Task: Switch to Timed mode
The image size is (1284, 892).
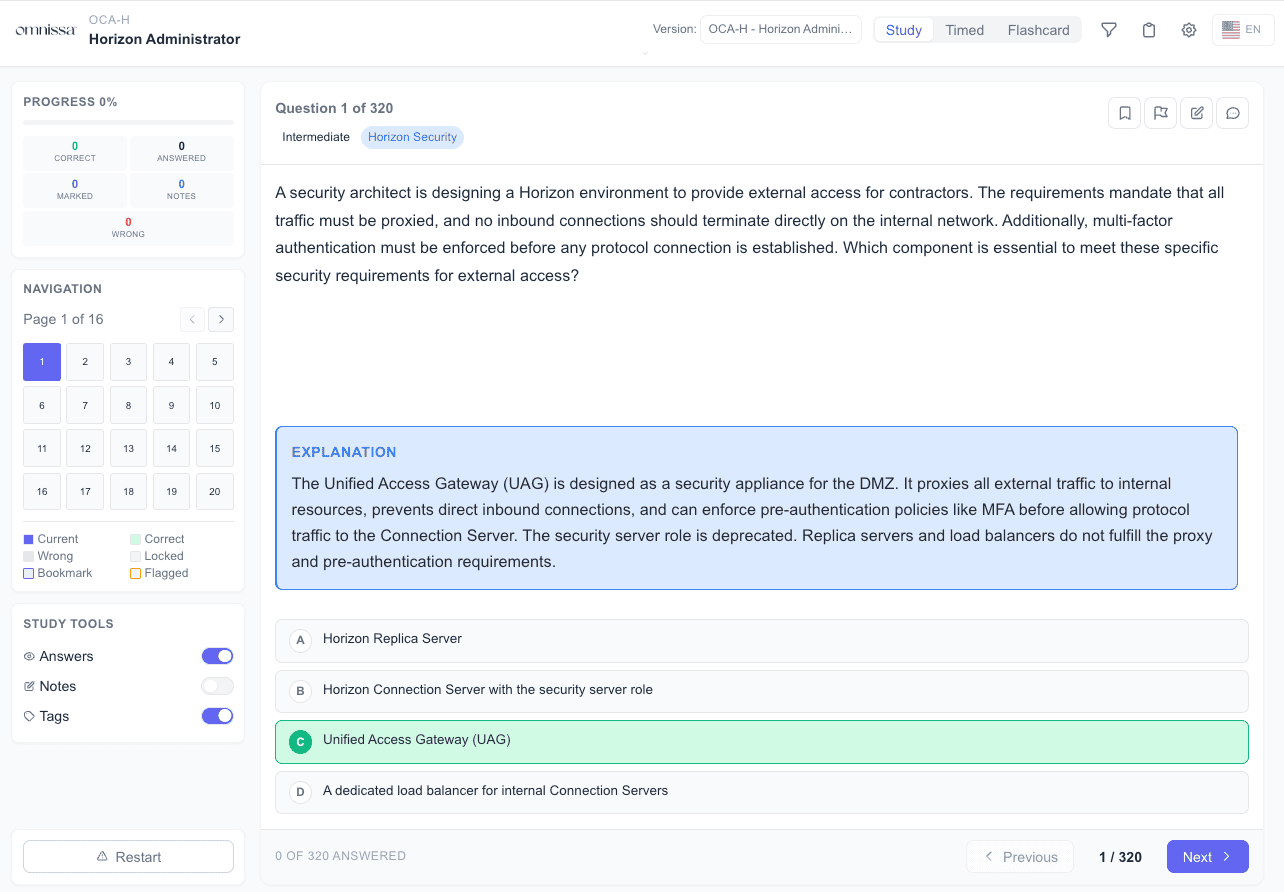Action: click(964, 30)
